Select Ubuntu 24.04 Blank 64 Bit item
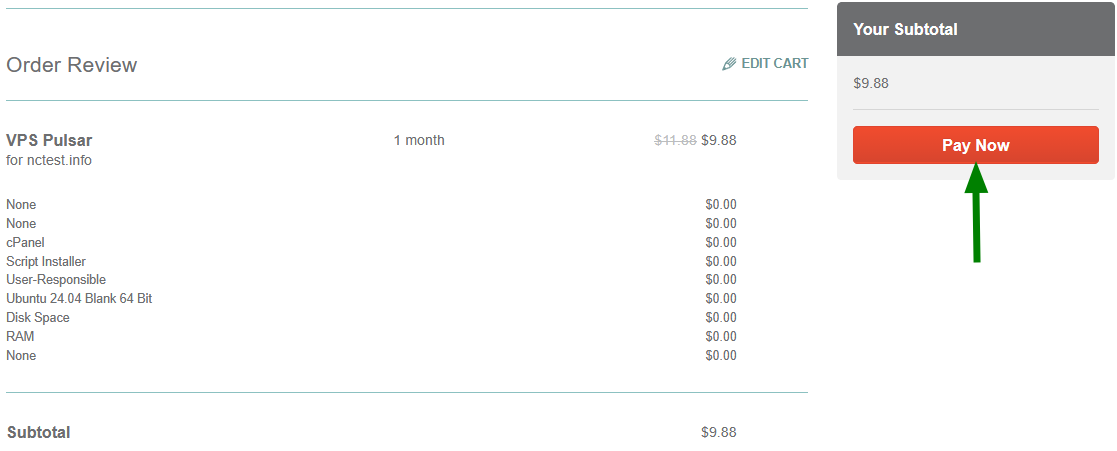Screen dimensions: 1117x451 click(x=79, y=299)
